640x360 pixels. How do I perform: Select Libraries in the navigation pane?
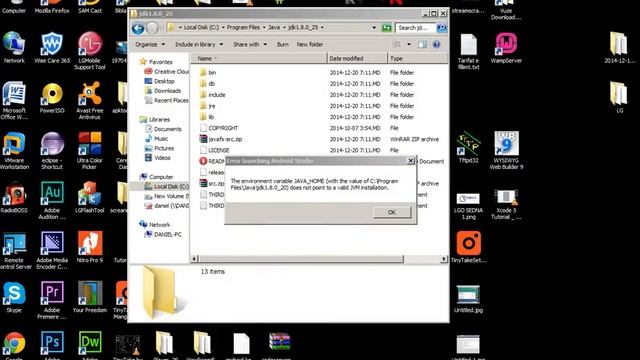159,120
